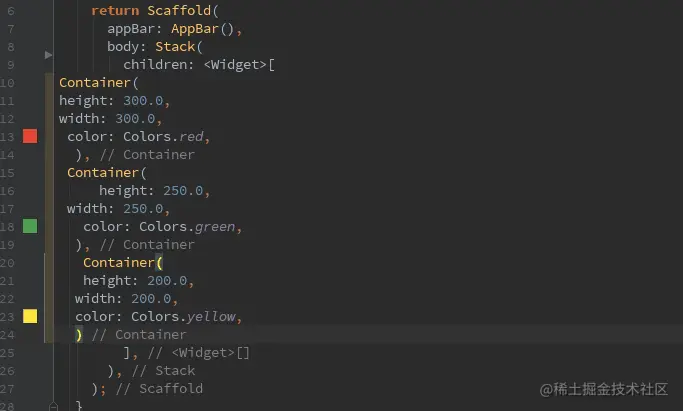Click the 200.0 height value
The image size is (683, 411).
167,281
